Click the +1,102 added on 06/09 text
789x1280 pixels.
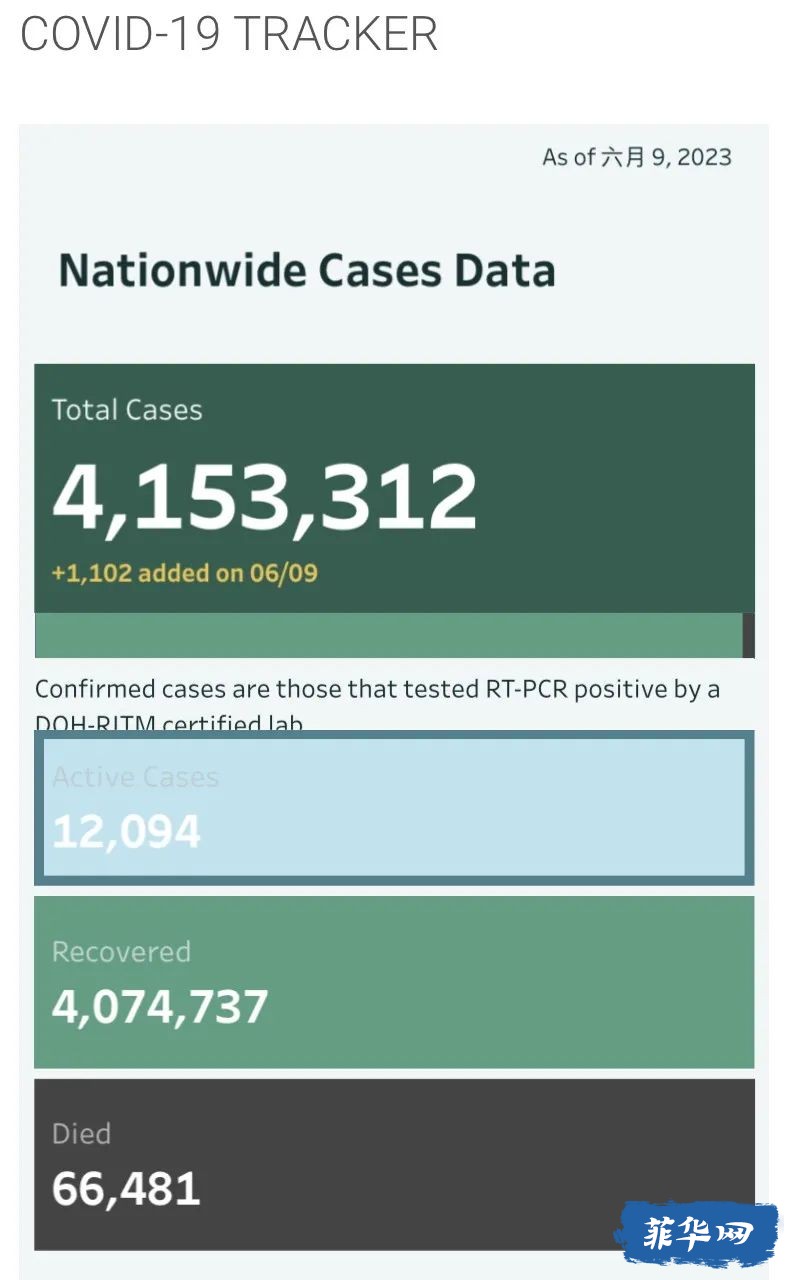[185, 573]
